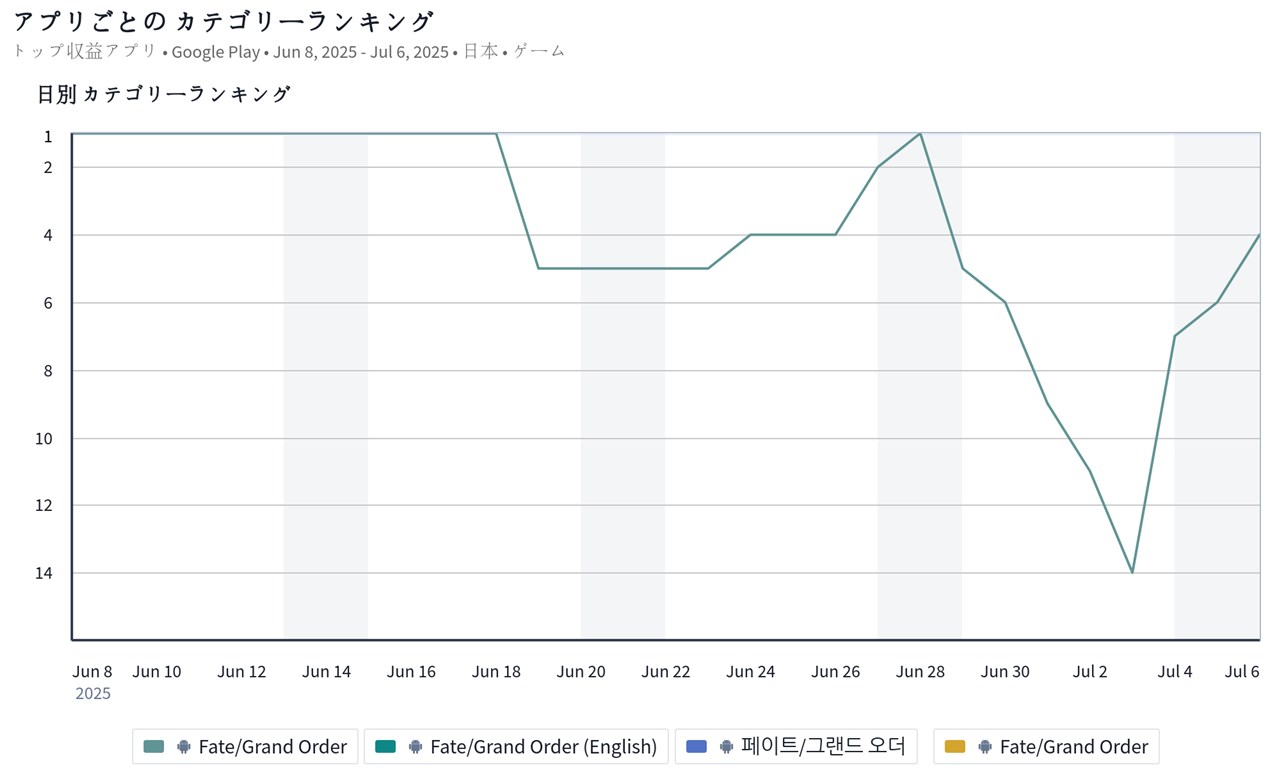The height and width of the screenshot is (768, 1280).
Task: Click the y-axis rank label 14
Action: (x=48, y=573)
